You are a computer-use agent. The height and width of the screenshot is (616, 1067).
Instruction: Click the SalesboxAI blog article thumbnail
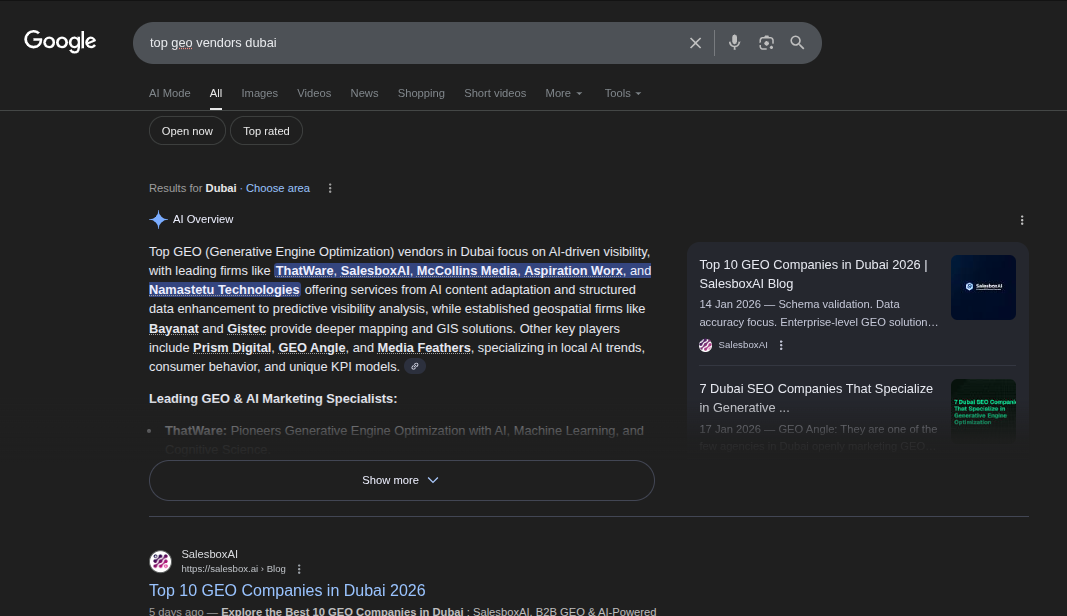point(983,287)
